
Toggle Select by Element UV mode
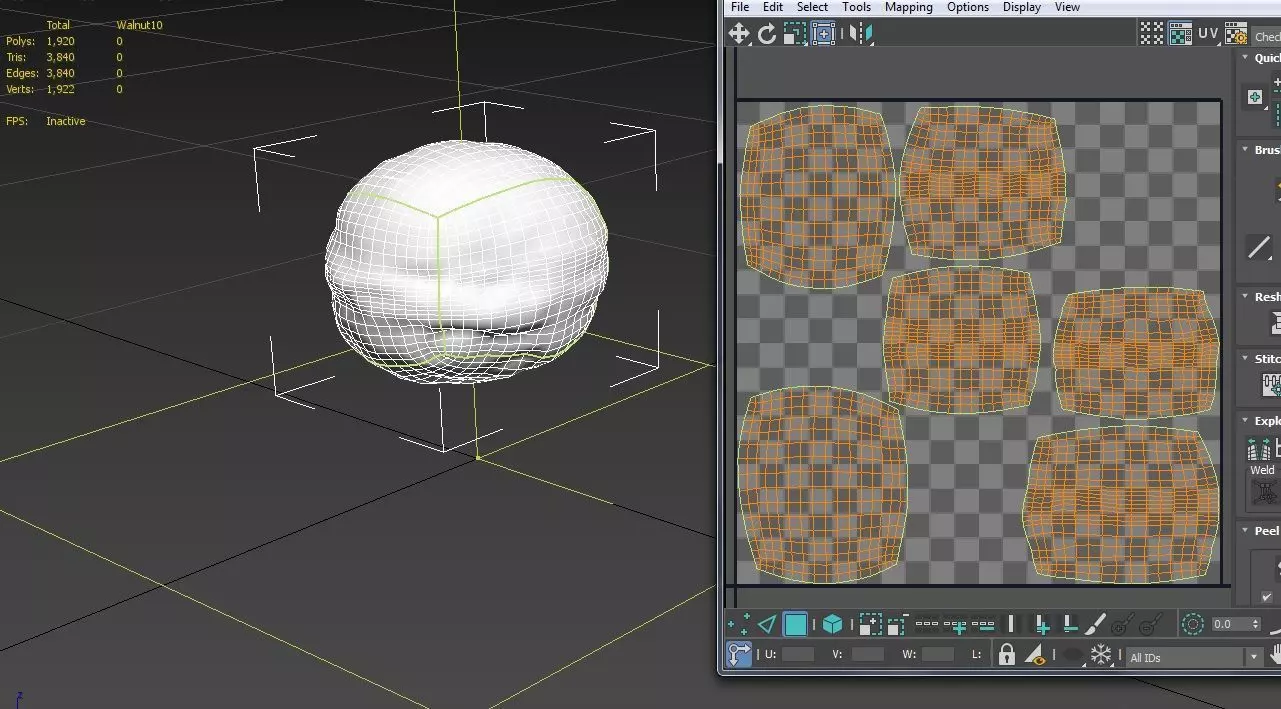click(x=832, y=625)
